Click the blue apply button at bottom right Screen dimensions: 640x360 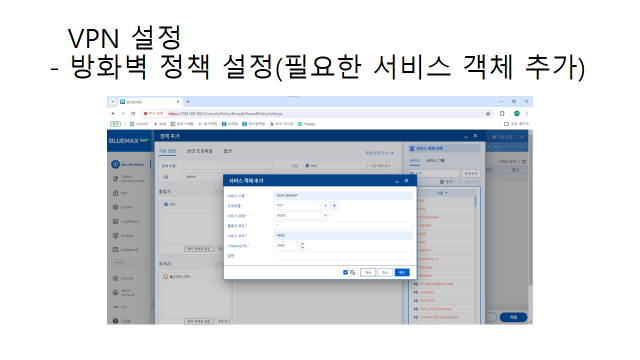click(513, 317)
